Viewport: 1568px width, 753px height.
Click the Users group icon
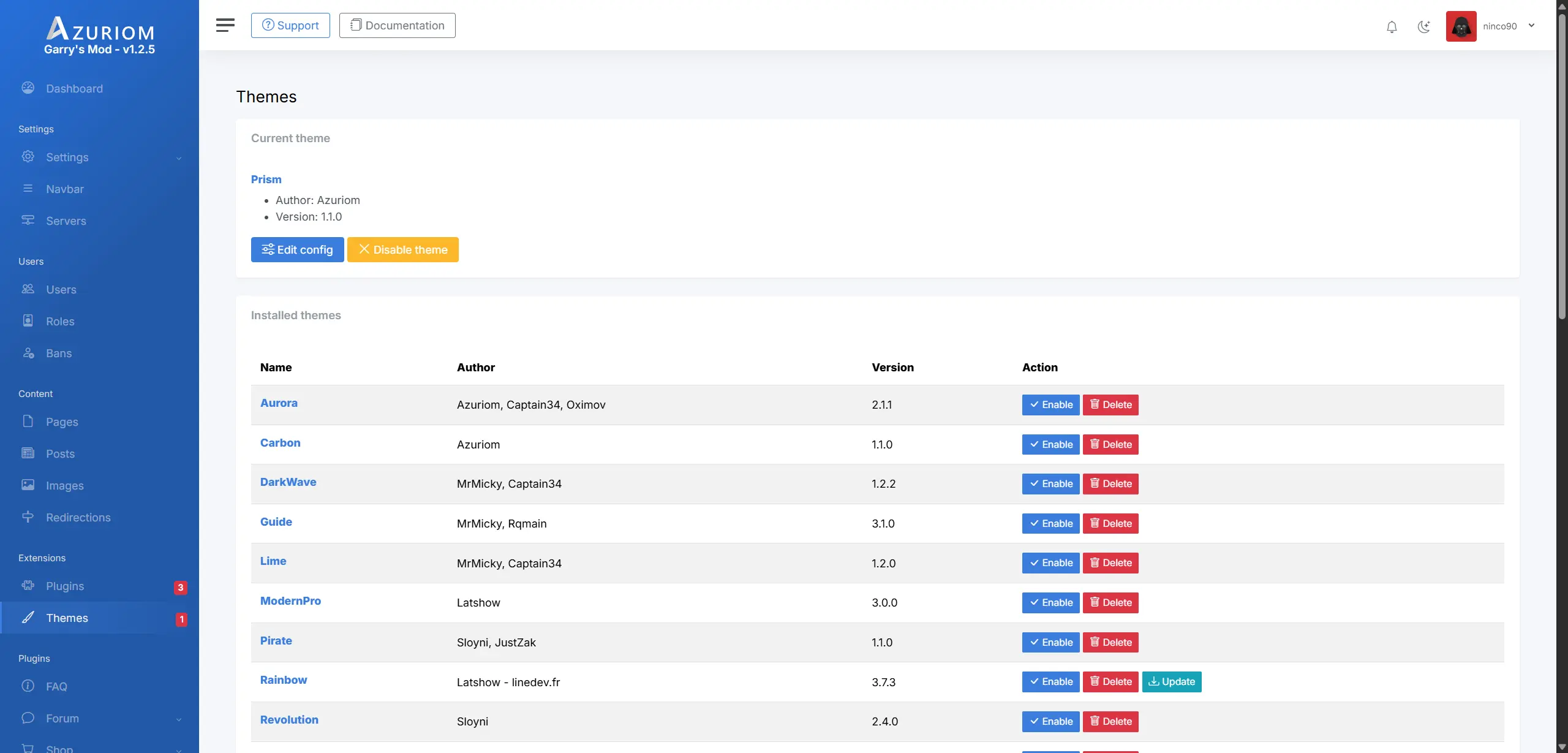tap(28, 289)
